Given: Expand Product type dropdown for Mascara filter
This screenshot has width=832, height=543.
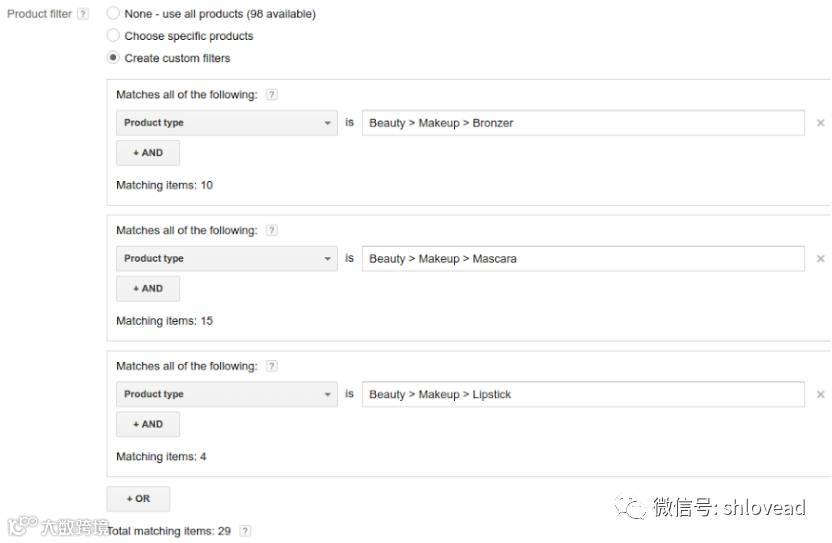Looking at the screenshot, I should (227, 259).
